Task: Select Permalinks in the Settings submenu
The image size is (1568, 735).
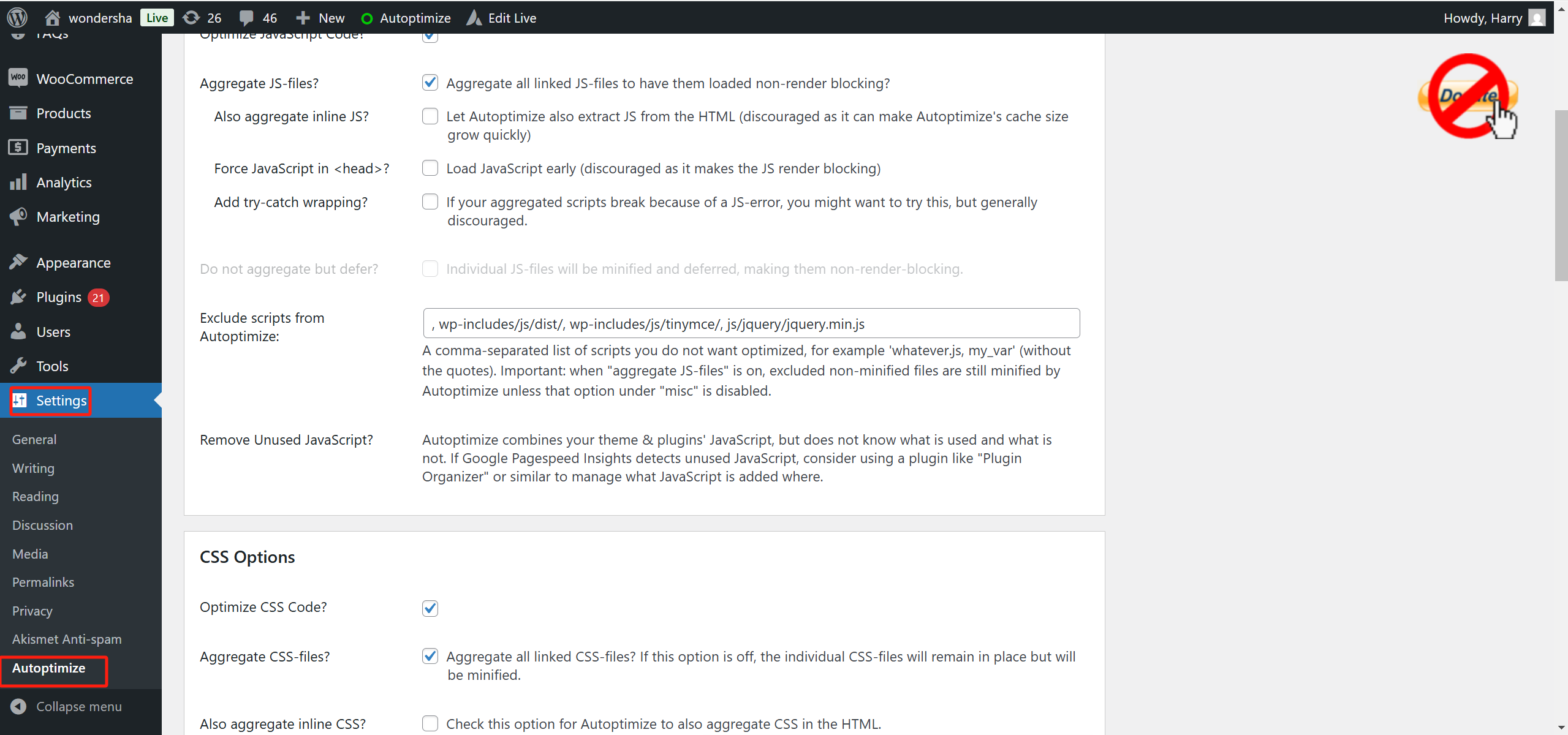Action: tap(43, 582)
